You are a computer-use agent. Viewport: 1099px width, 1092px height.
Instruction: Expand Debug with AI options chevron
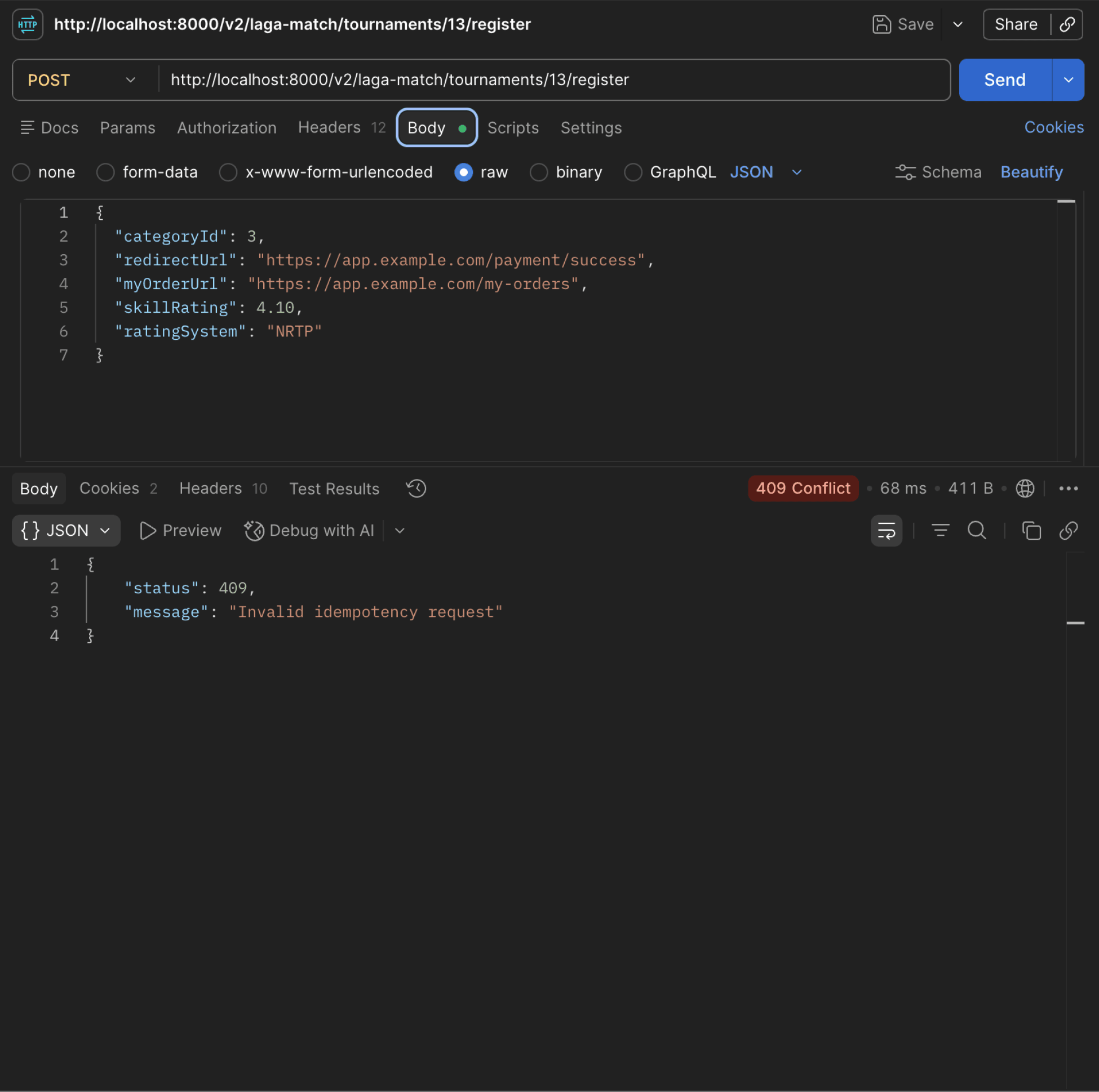click(x=400, y=530)
